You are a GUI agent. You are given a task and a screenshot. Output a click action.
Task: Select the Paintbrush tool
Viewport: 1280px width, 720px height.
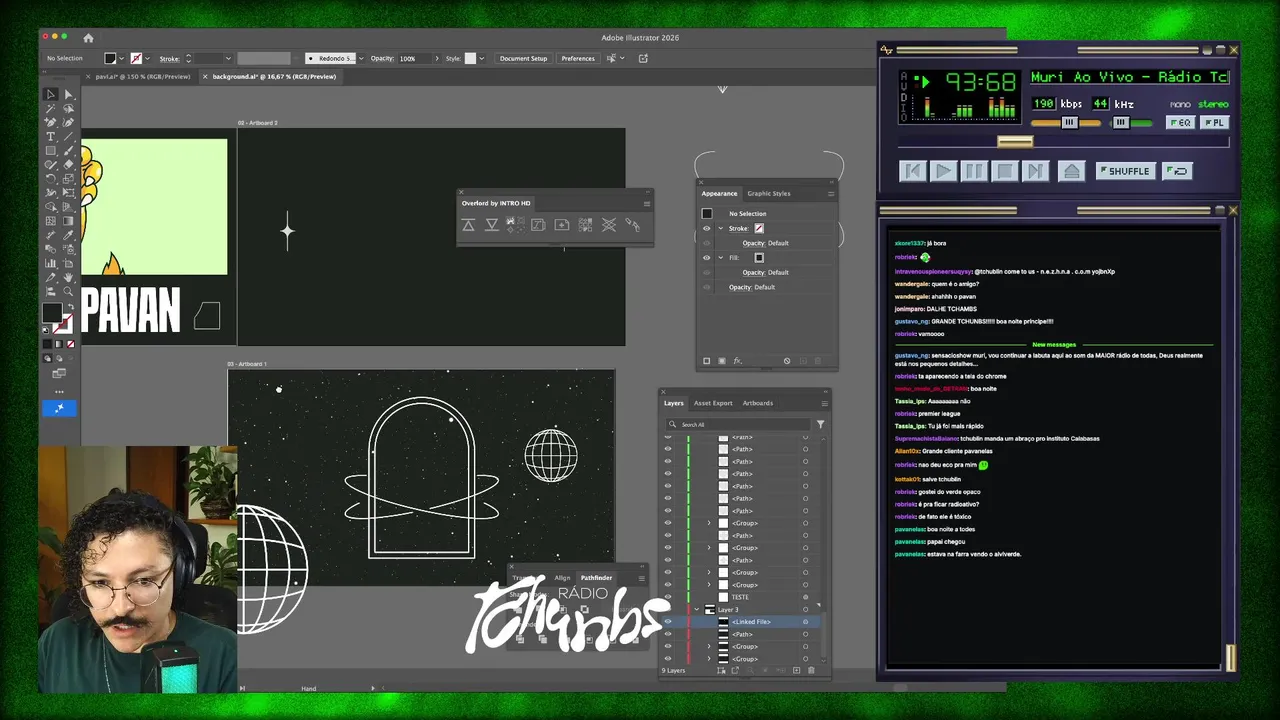tap(68, 150)
